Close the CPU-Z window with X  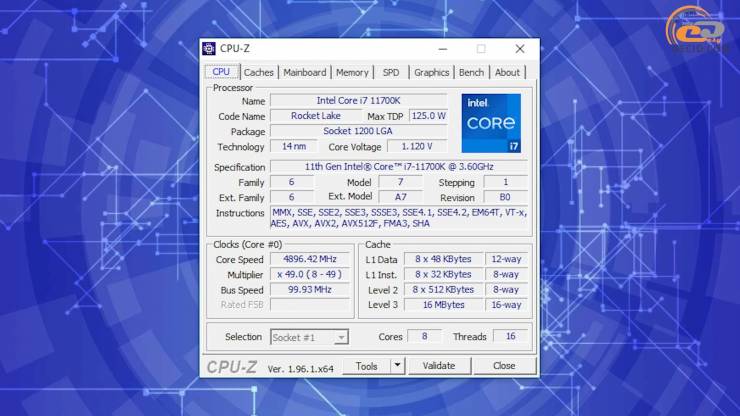click(520, 49)
